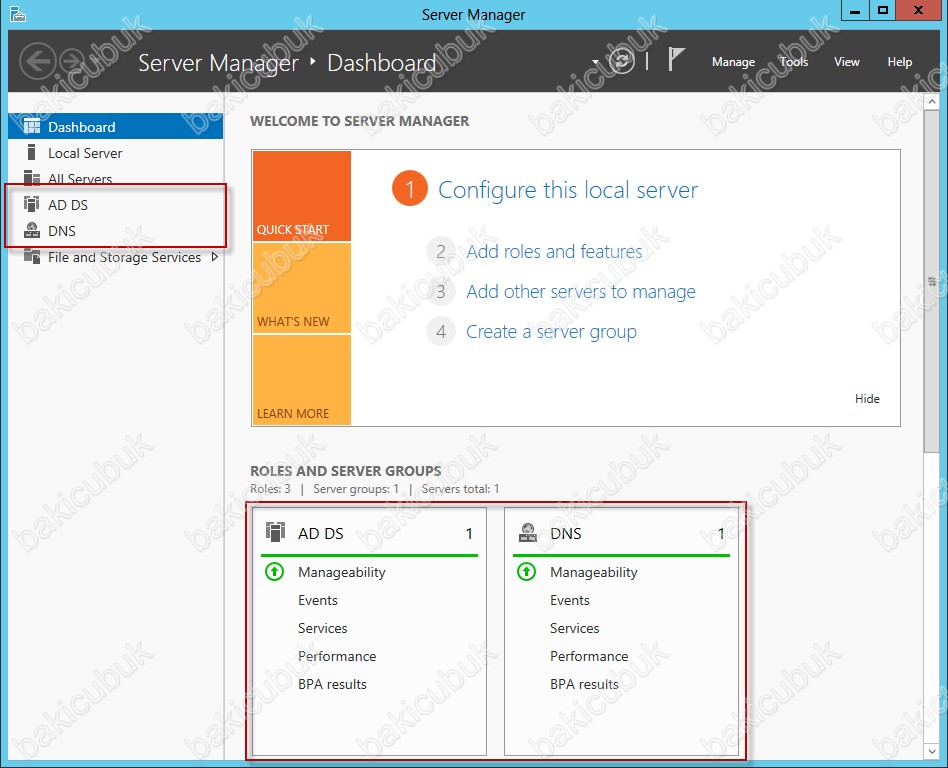Click the Forward navigation arrow

coord(73,61)
